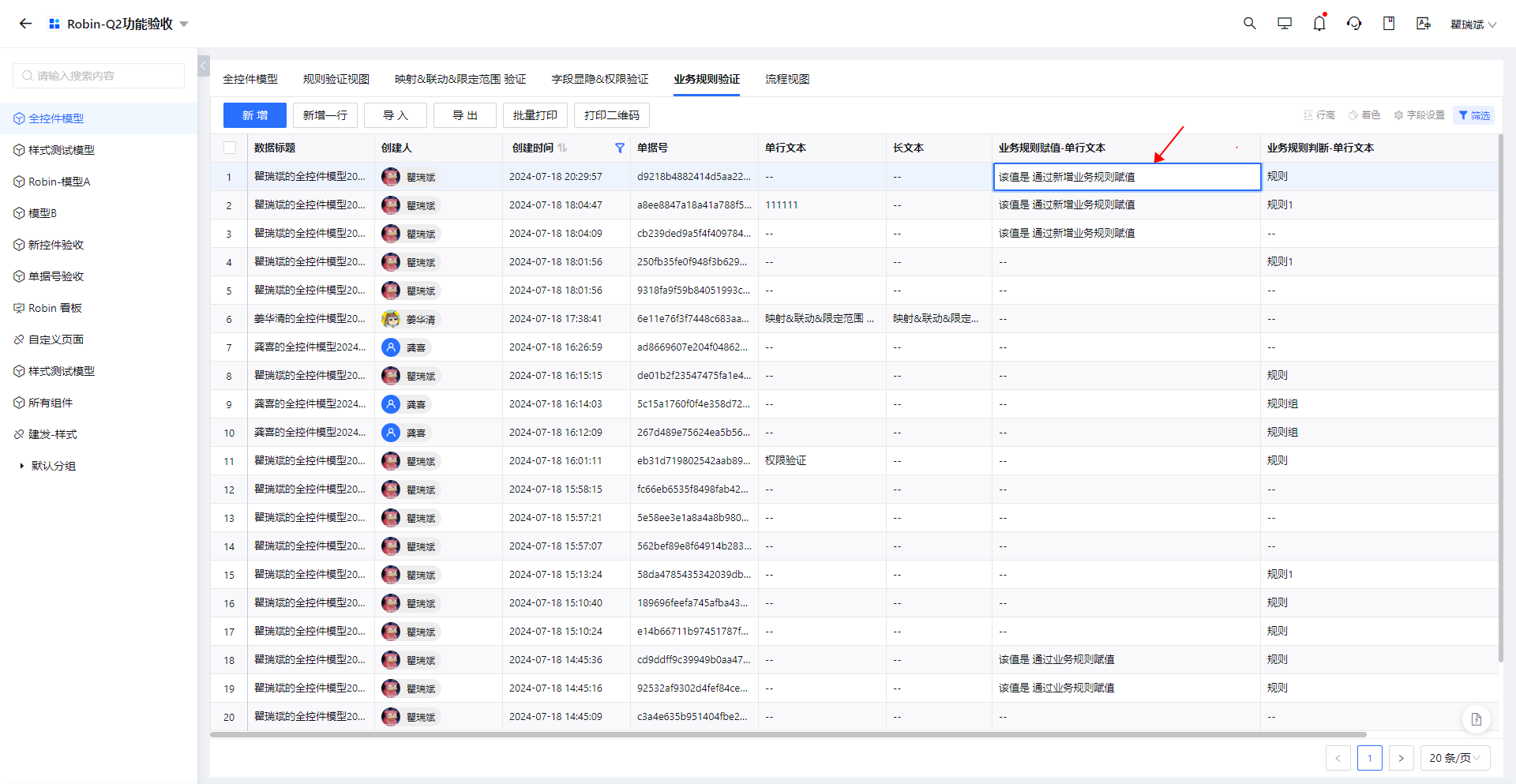Click the 打印二维码 button
Screen dimensions: 1516x784
(612, 115)
